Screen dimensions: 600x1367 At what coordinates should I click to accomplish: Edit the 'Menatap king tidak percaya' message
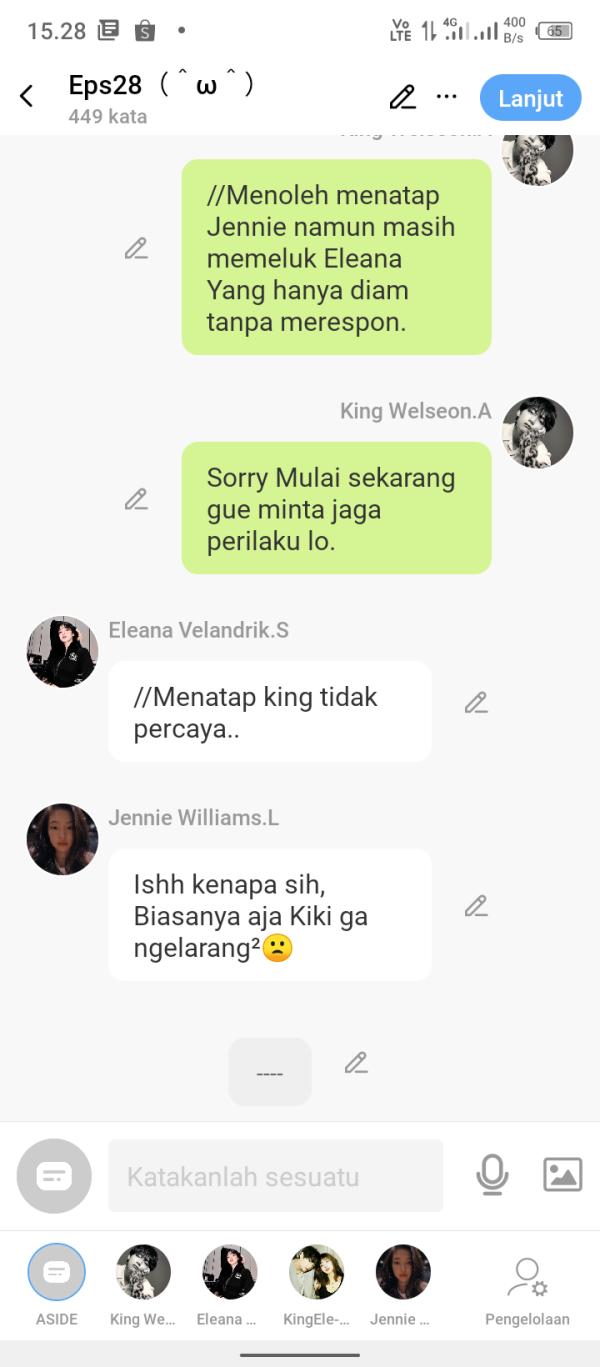pyautogui.click(x=476, y=703)
